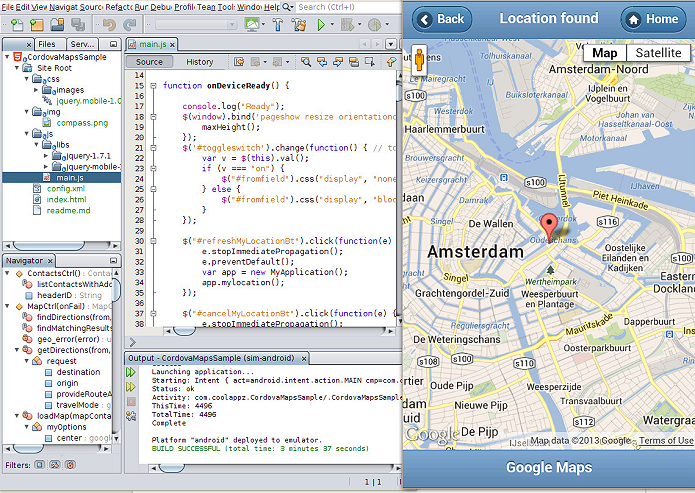Select config.xml in the project tree
The width and height of the screenshot is (695, 493).
[66, 188]
